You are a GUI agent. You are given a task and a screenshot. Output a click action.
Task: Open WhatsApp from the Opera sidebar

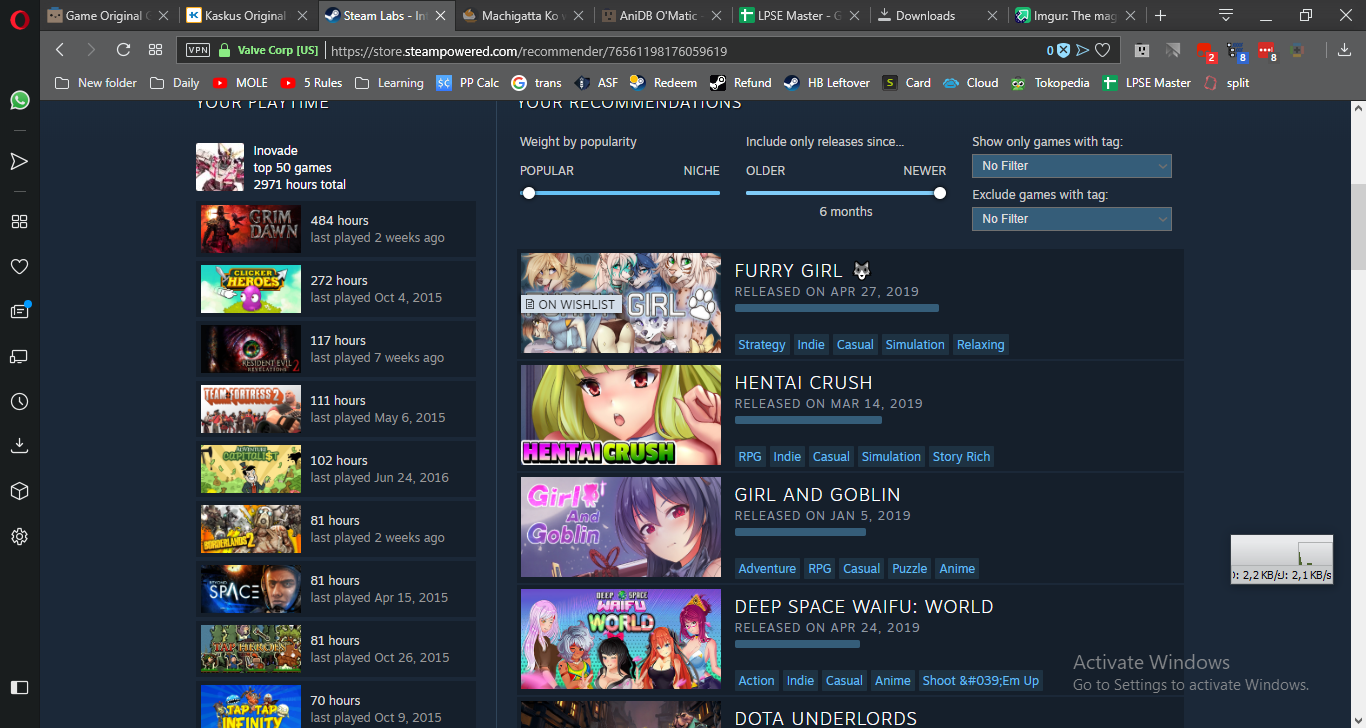tap(19, 100)
